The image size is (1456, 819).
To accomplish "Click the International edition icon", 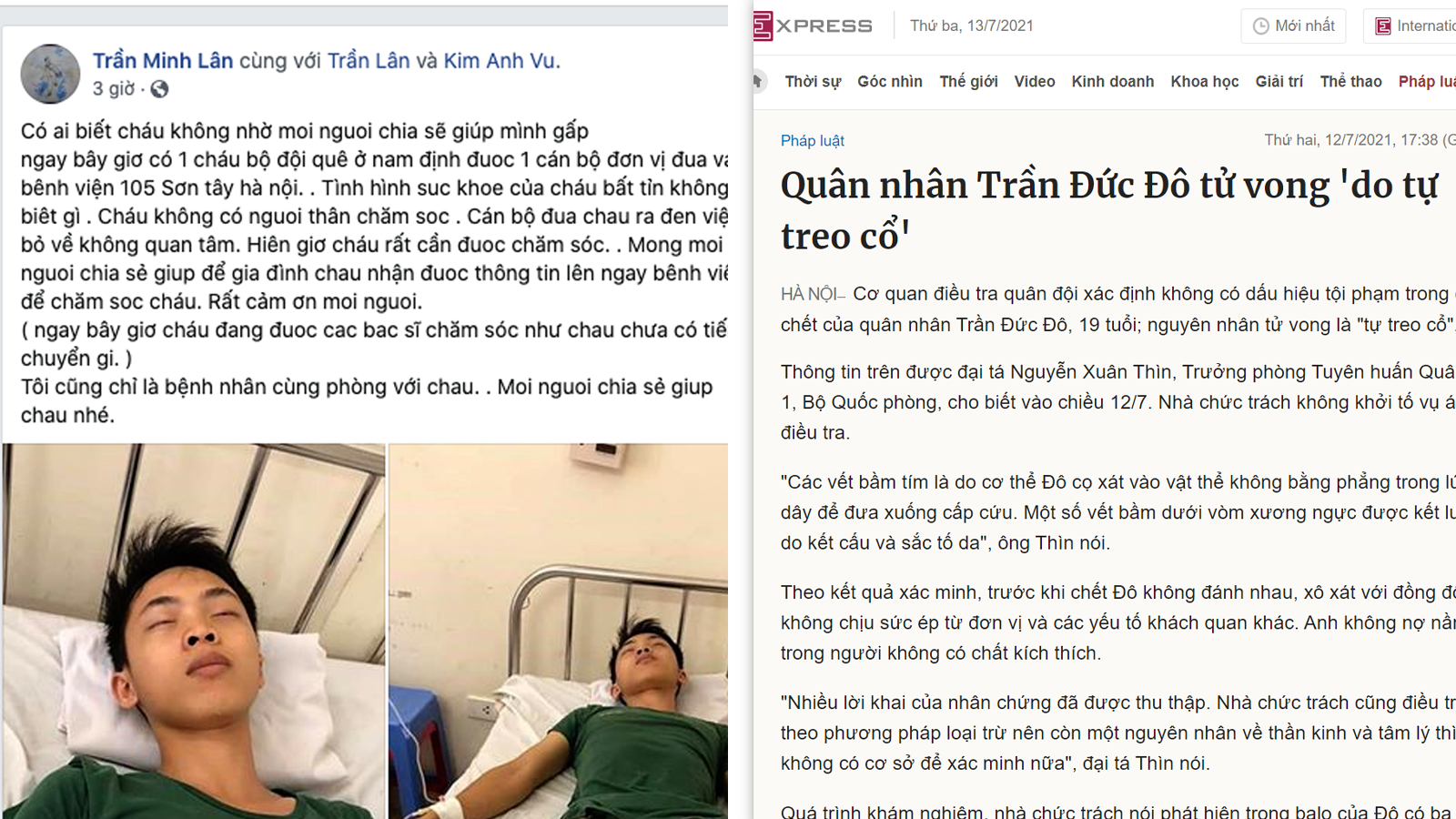I will [x=1383, y=26].
